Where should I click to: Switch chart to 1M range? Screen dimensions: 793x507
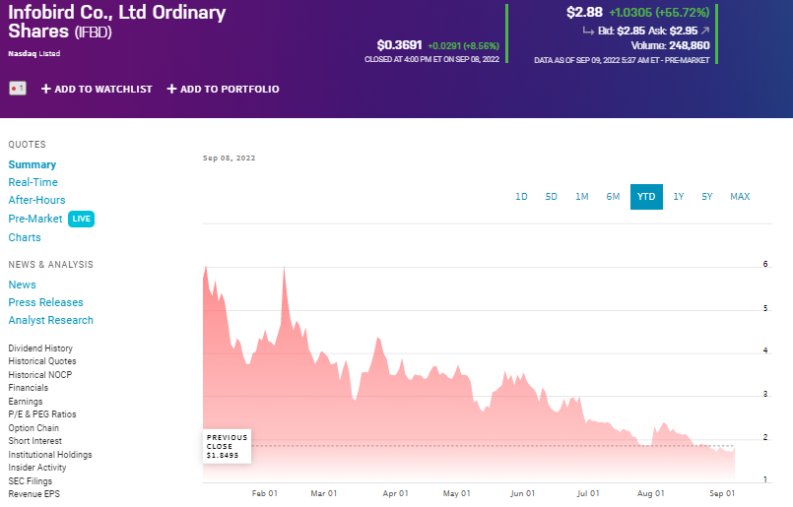pyautogui.click(x=582, y=197)
